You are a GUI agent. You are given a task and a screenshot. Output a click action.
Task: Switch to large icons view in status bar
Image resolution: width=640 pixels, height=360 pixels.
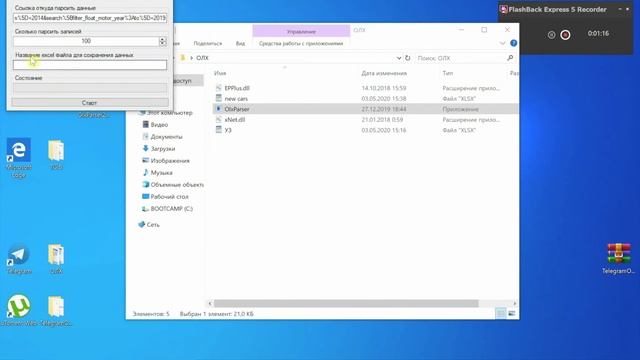point(511,313)
